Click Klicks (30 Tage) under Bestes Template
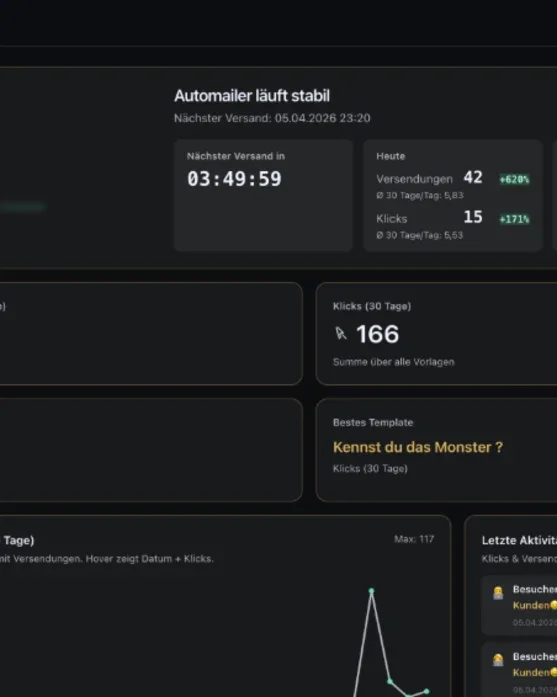Image resolution: width=557 pixels, height=697 pixels. (370, 469)
